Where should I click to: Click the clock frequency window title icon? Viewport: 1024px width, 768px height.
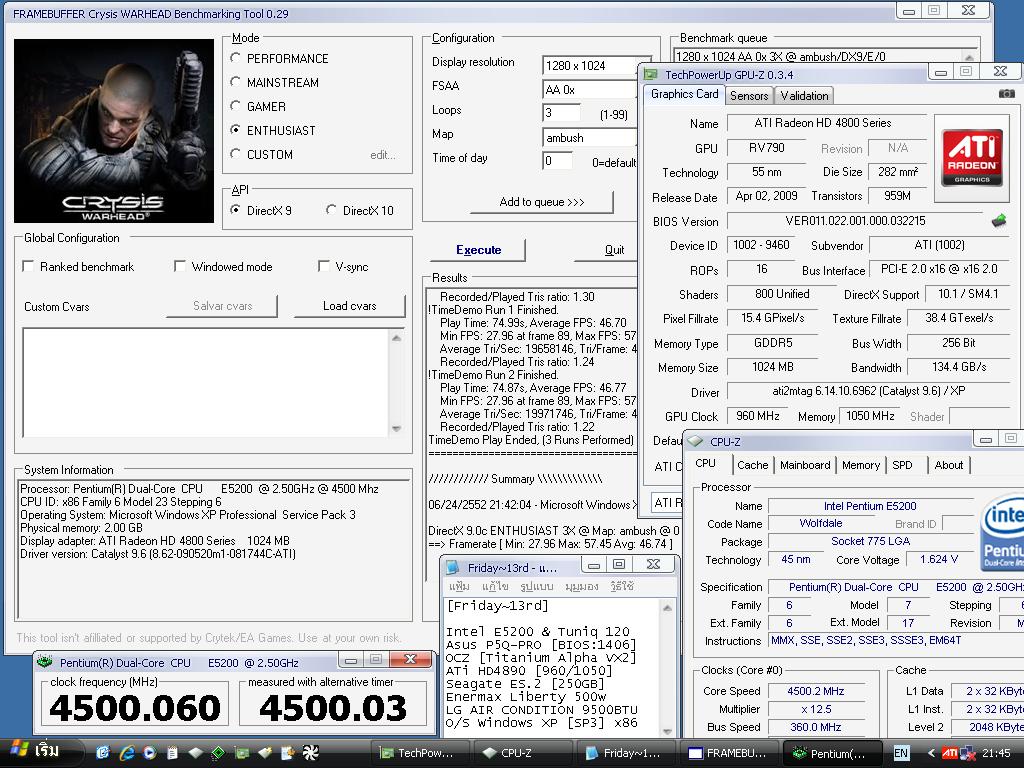[x=44, y=662]
